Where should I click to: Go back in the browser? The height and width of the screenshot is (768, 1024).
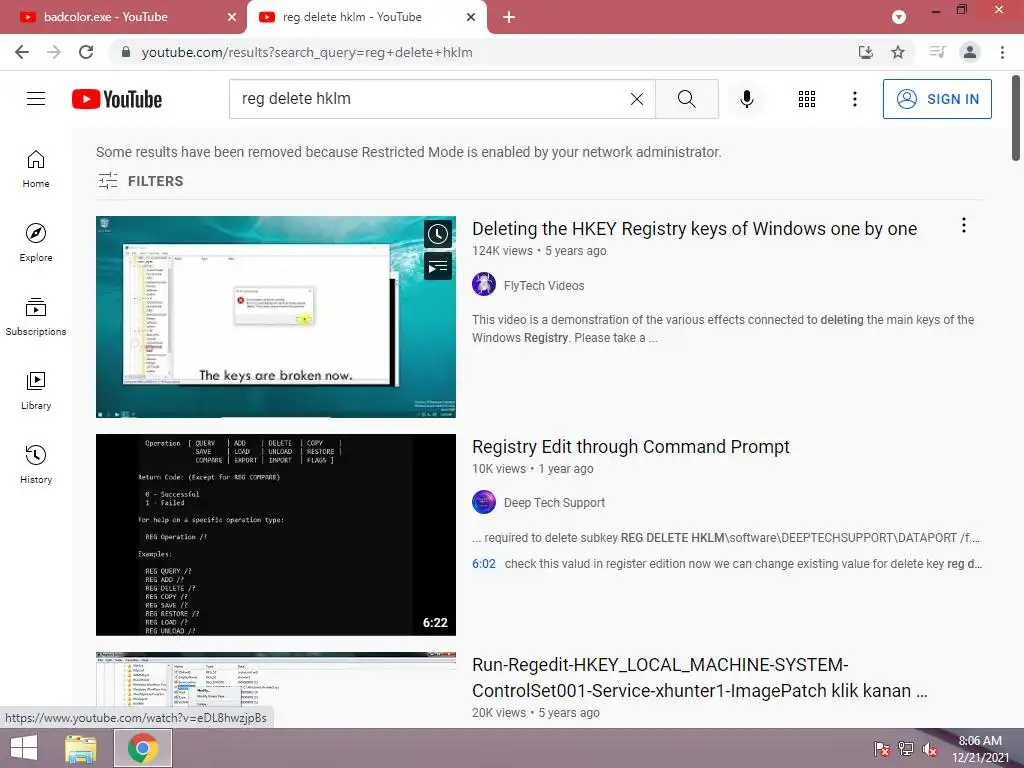(22, 52)
